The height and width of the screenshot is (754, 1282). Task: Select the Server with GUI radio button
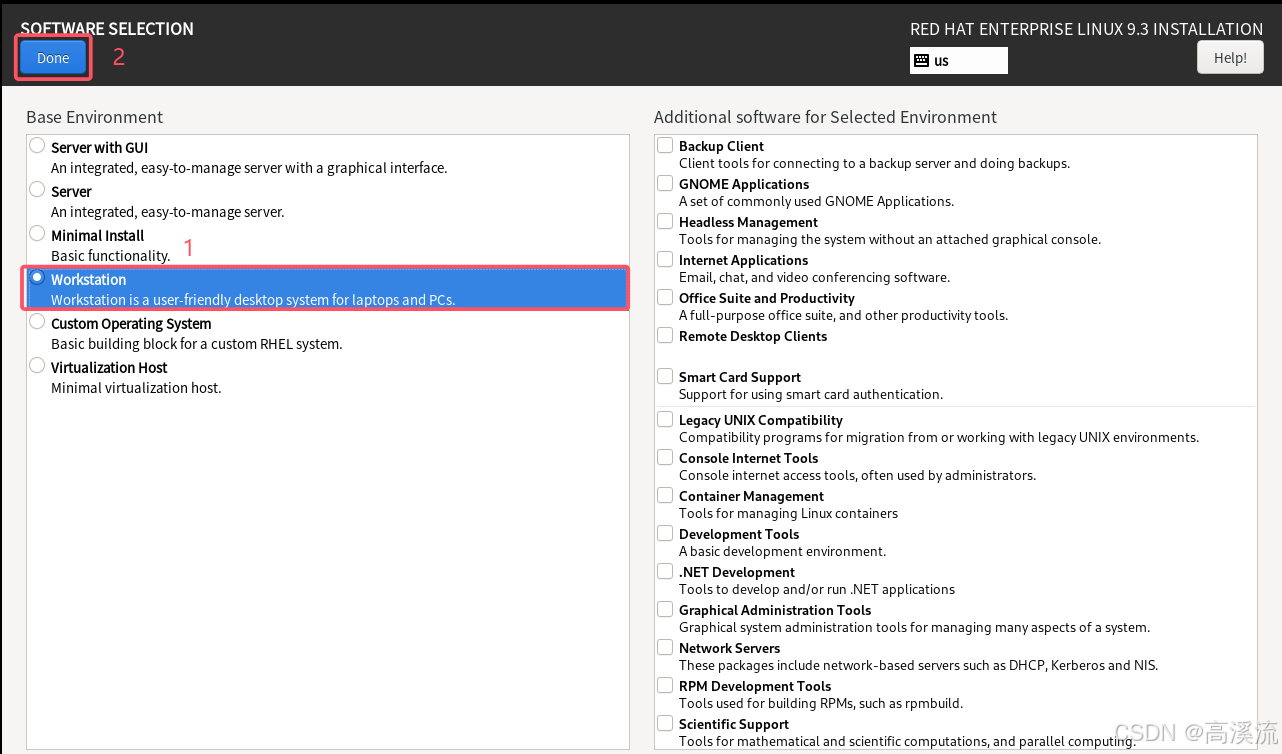[x=37, y=145]
